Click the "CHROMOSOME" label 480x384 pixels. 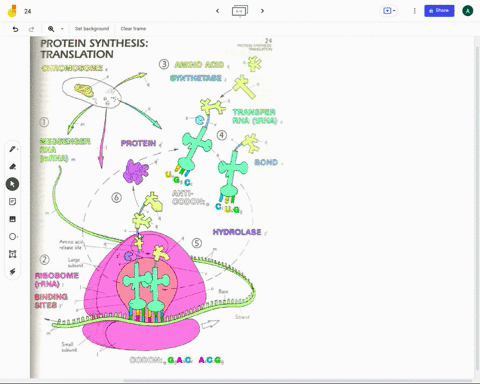(x=72, y=68)
